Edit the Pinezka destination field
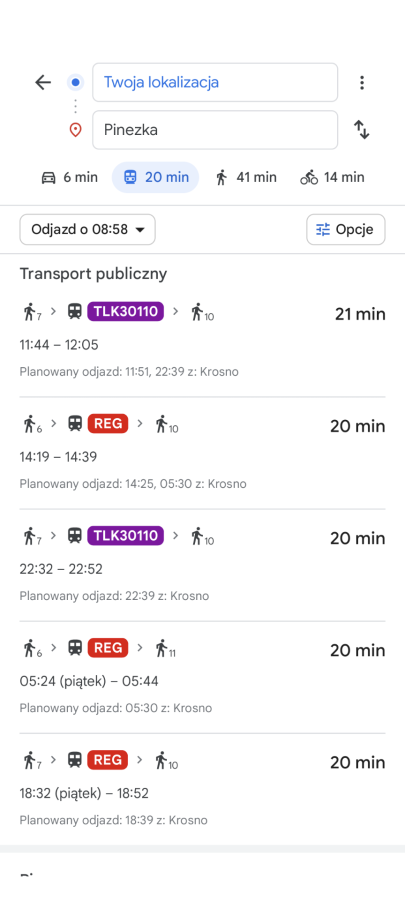The width and height of the screenshot is (405, 900). click(x=215, y=130)
